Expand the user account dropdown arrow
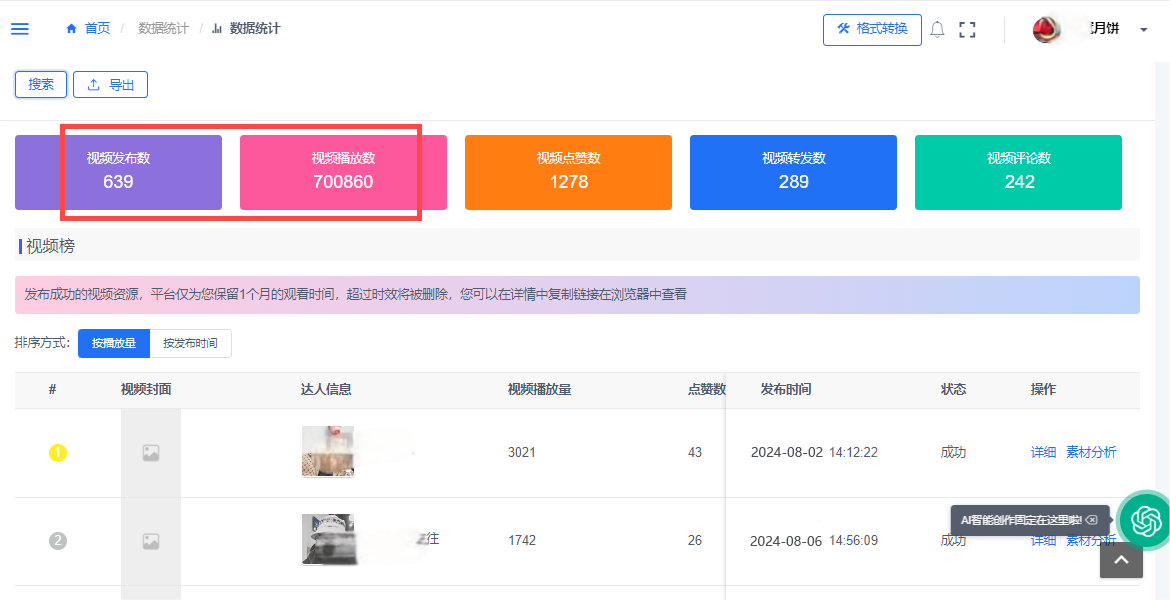This screenshot has height=600, width=1170. [1143, 30]
